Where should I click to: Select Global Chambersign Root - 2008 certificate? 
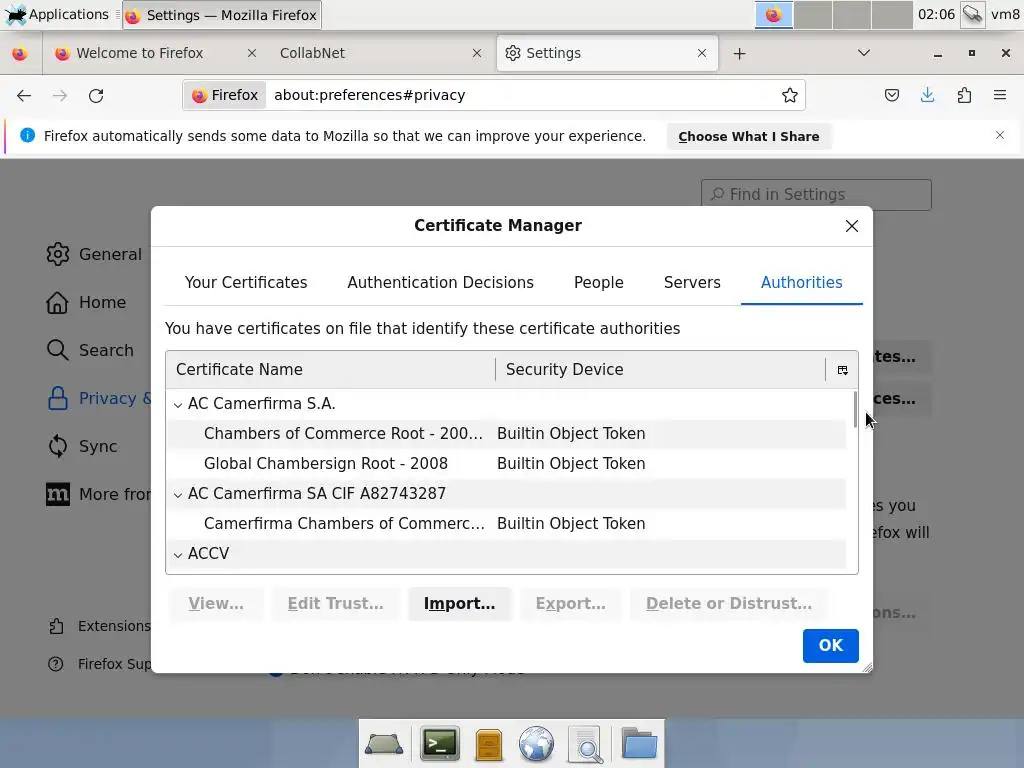(506, 464)
